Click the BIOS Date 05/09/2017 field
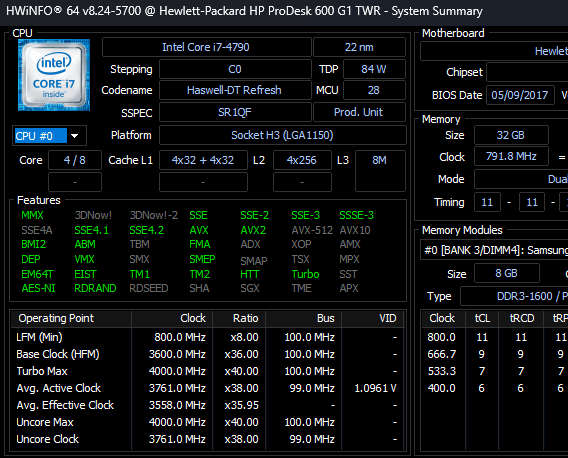Screen dimensions: 568x458 pyautogui.click(x=520, y=95)
